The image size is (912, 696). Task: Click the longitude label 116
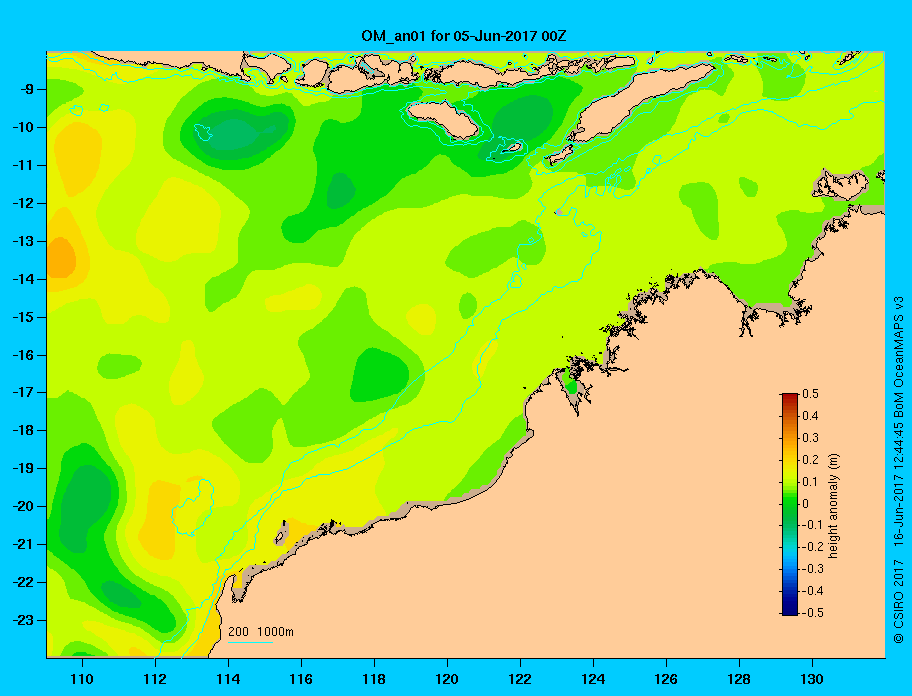(x=301, y=679)
